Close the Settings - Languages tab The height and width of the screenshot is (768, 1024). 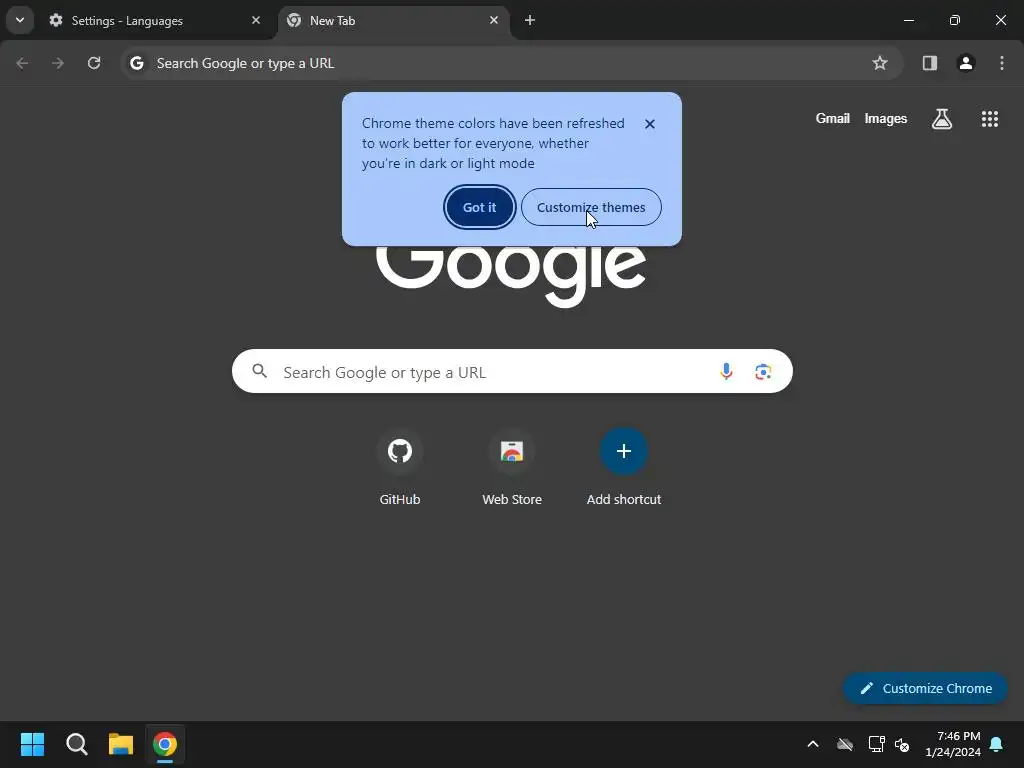point(256,20)
